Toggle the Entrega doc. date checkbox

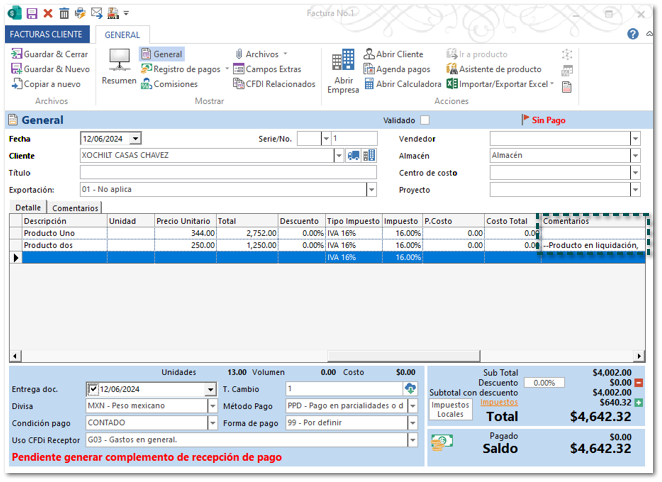[x=93, y=389]
